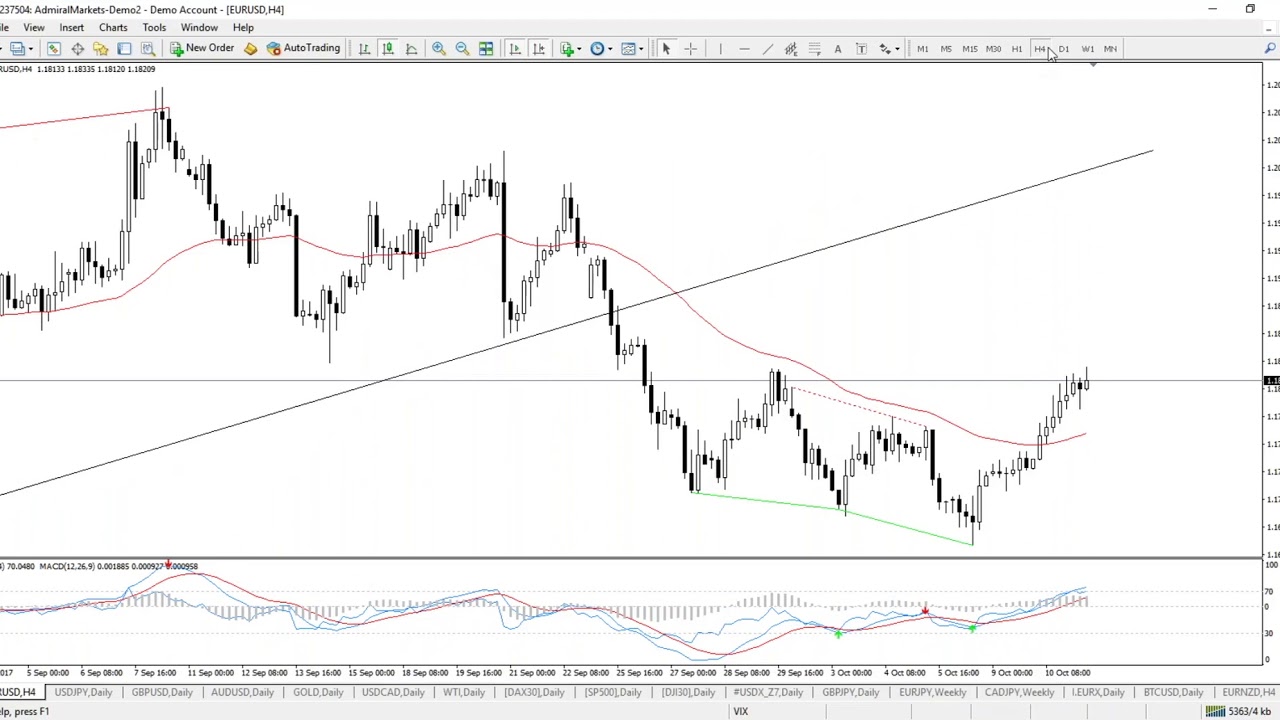Select the Cursor arrow tool
This screenshot has width=1280, height=720.
click(x=665, y=48)
